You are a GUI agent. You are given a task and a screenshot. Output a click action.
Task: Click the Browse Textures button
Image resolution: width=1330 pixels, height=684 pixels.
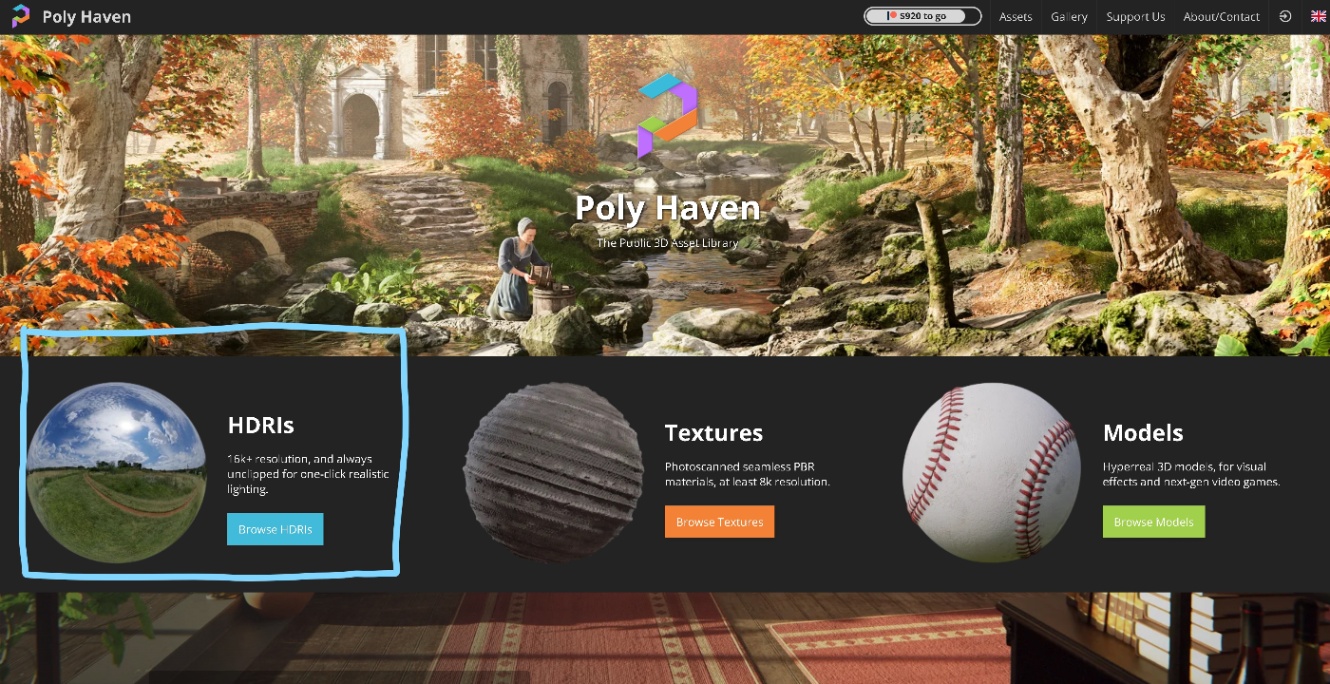coord(719,522)
